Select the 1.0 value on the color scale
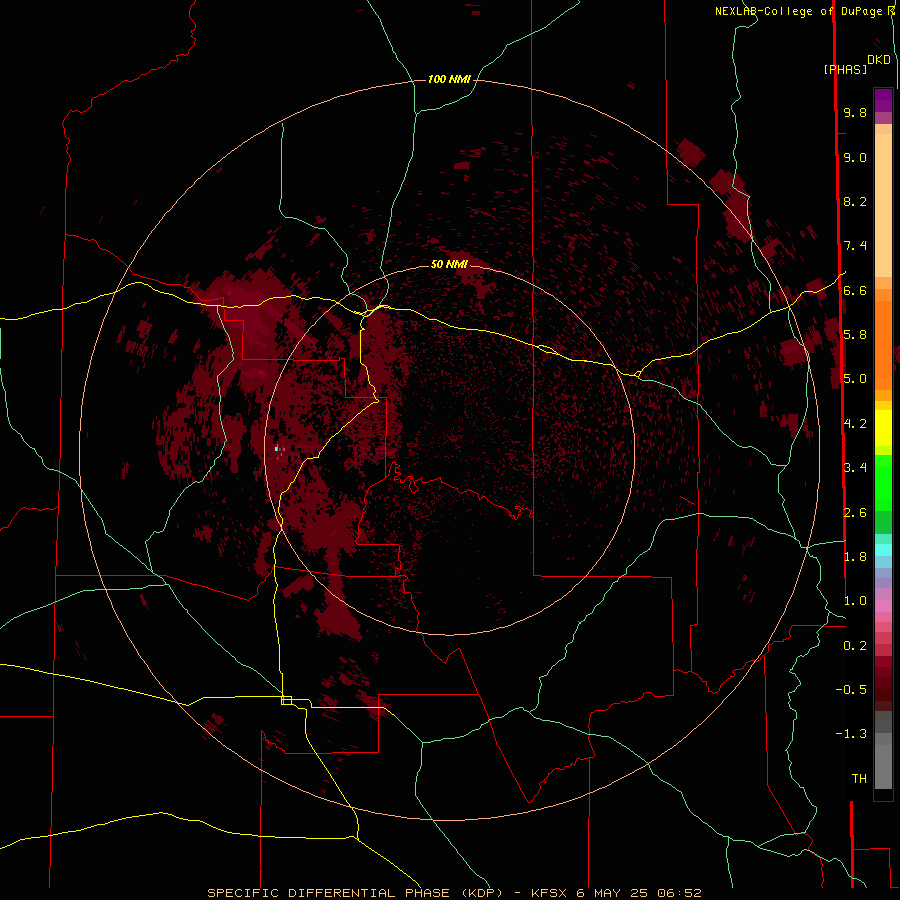Screen dimensions: 900x900 click(855, 601)
